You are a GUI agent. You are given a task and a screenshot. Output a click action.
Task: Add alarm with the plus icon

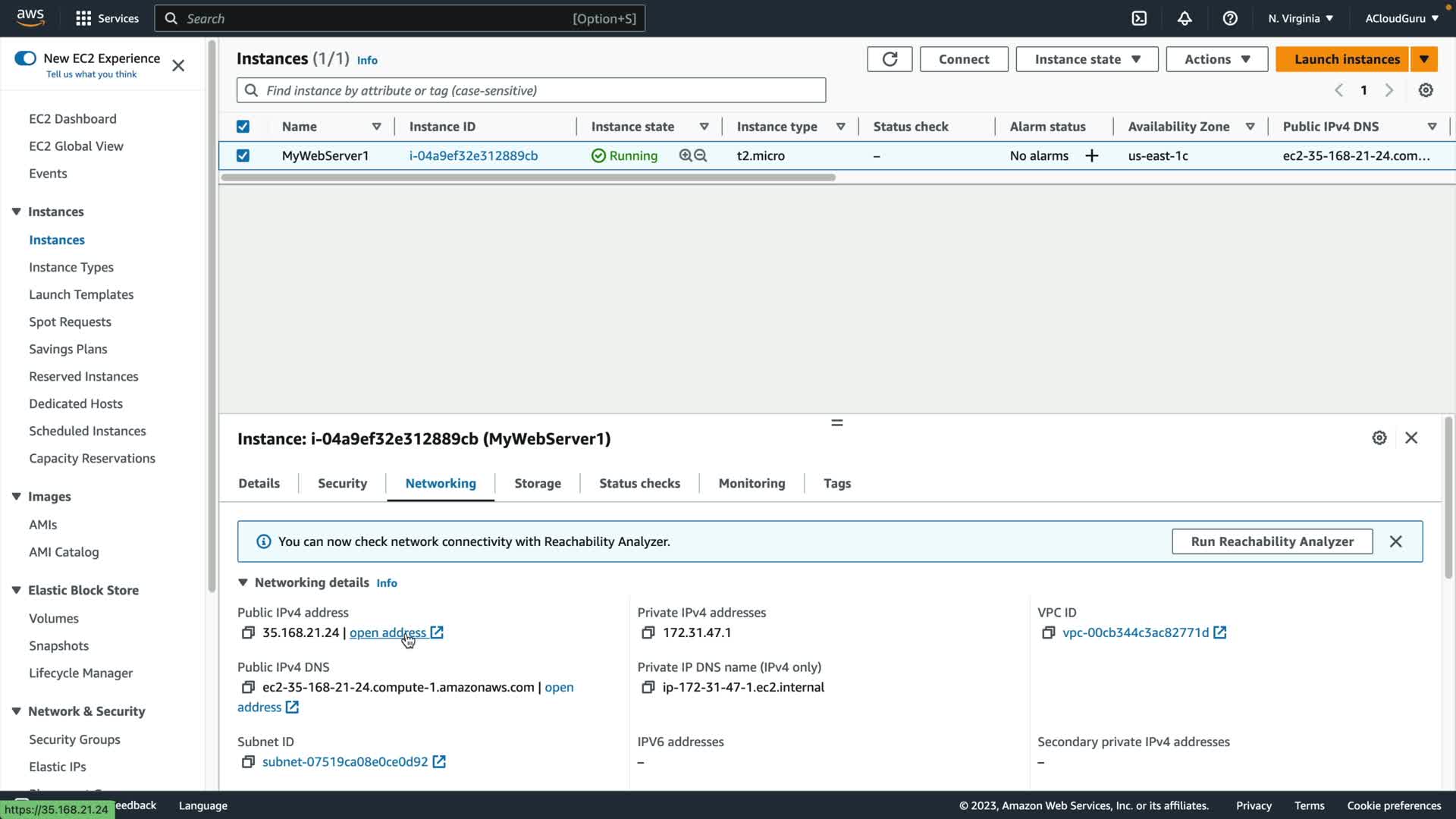[x=1092, y=155]
